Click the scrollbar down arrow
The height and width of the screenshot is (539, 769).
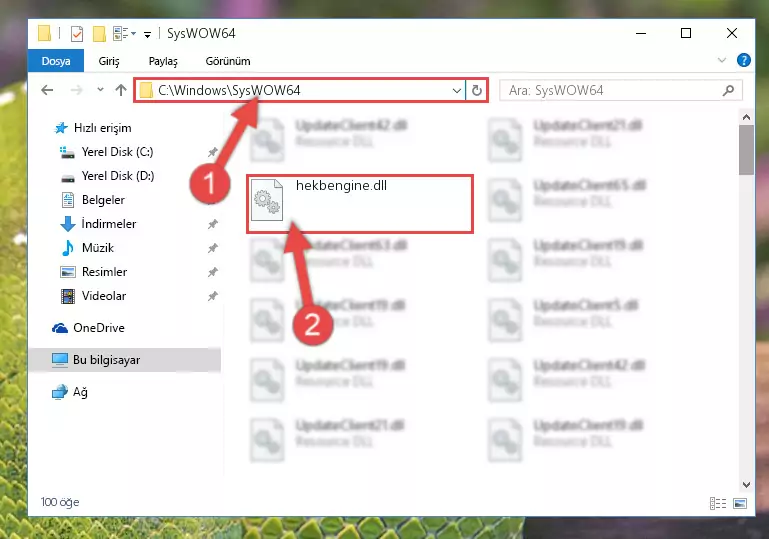(x=746, y=485)
